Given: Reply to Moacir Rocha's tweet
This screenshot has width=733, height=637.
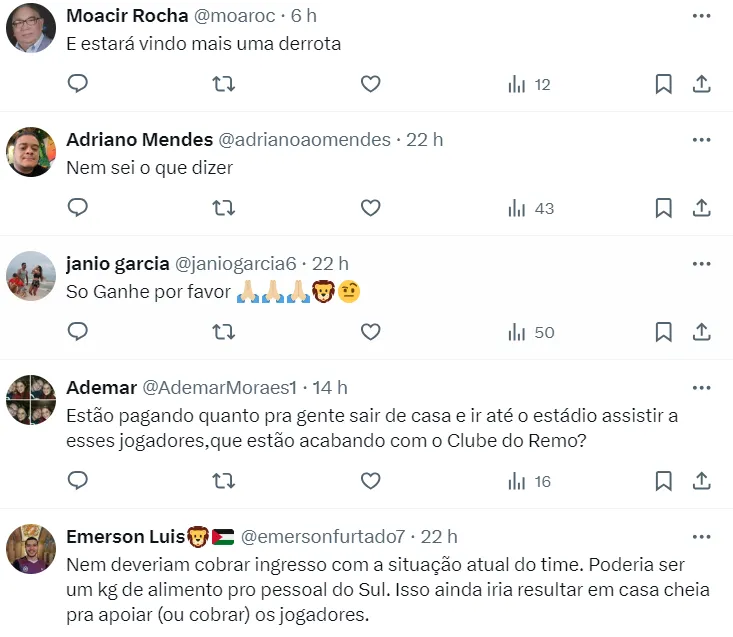Looking at the screenshot, I should [x=78, y=84].
